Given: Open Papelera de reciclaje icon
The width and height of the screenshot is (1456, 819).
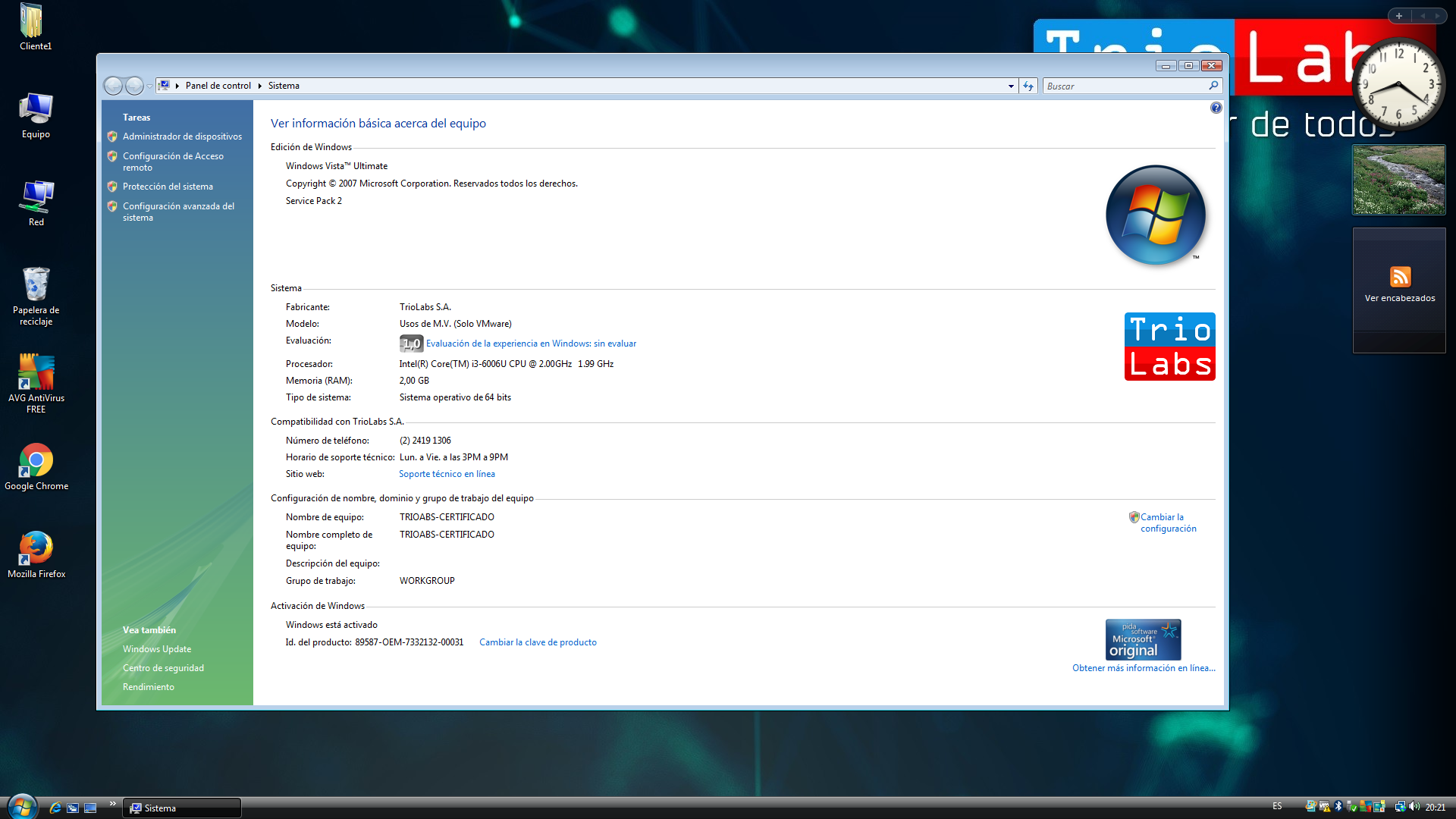Looking at the screenshot, I should (x=36, y=297).
